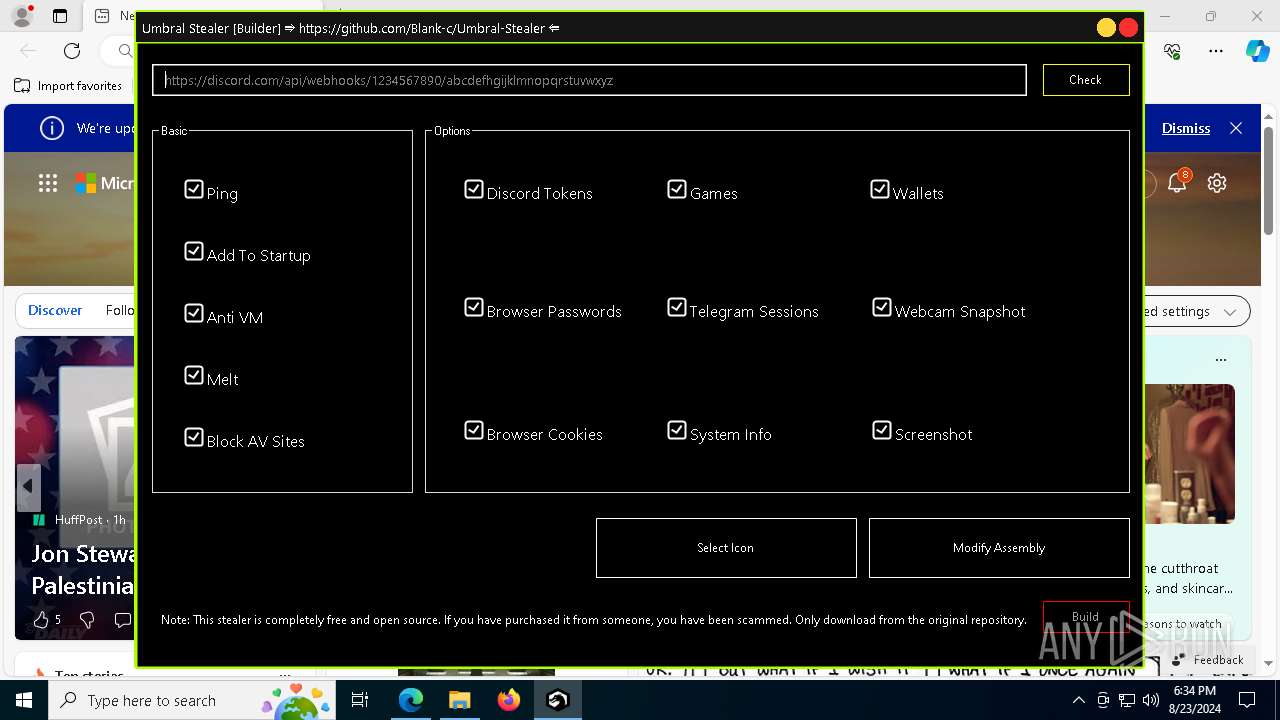Image resolution: width=1280 pixels, height=720 pixels.
Task: Open the taskbar clock showing 6:34 PM
Action: [1195, 700]
